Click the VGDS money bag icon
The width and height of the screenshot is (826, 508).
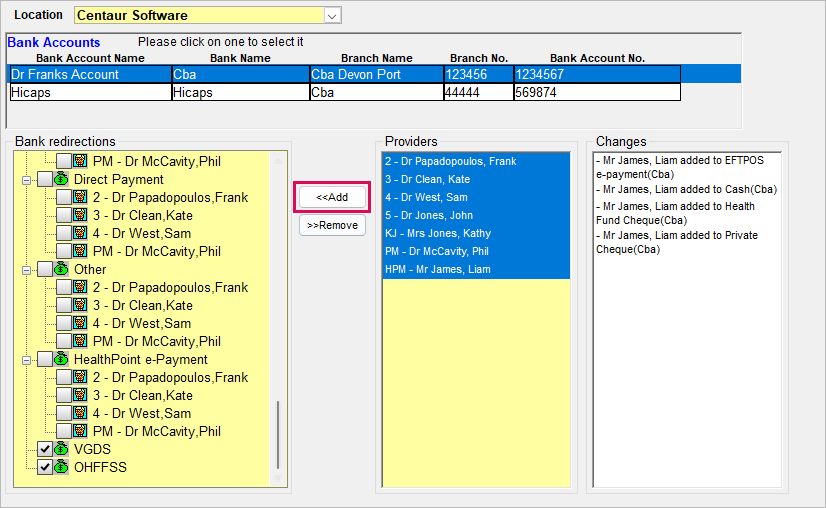pyautogui.click(x=61, y=448)
